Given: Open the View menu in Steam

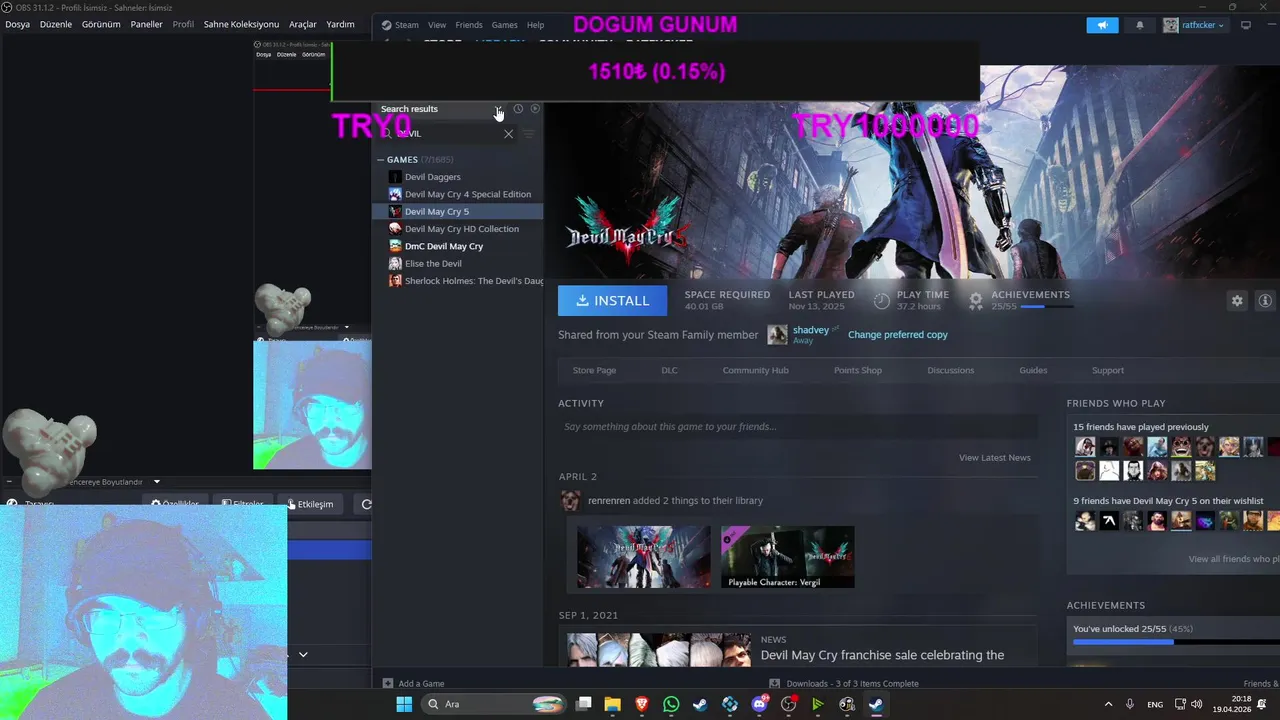Looking at the screenshot, I should pyautogui.click(x=437, y=25).
